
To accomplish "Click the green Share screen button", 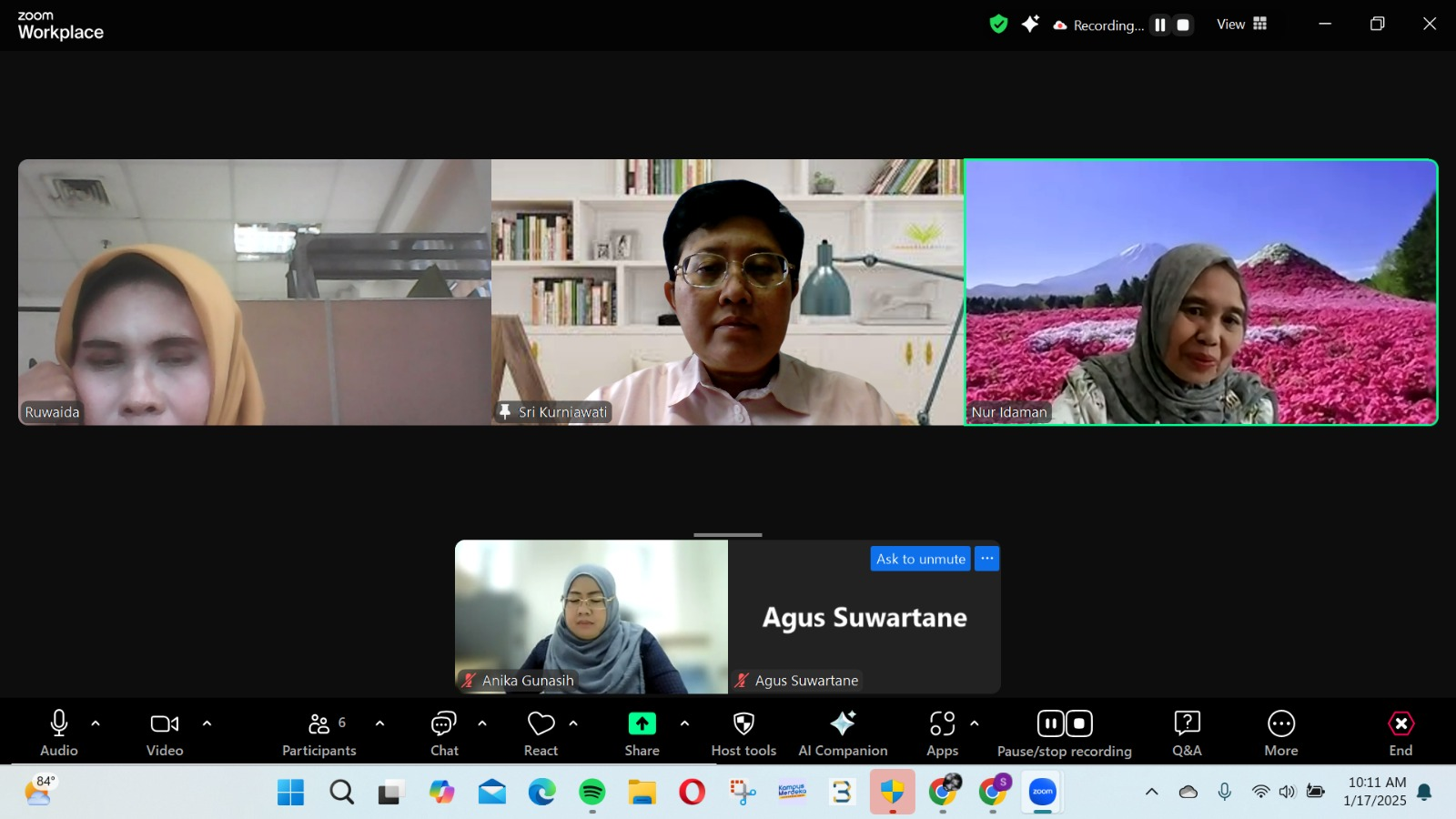I will [x=642, y=723].
